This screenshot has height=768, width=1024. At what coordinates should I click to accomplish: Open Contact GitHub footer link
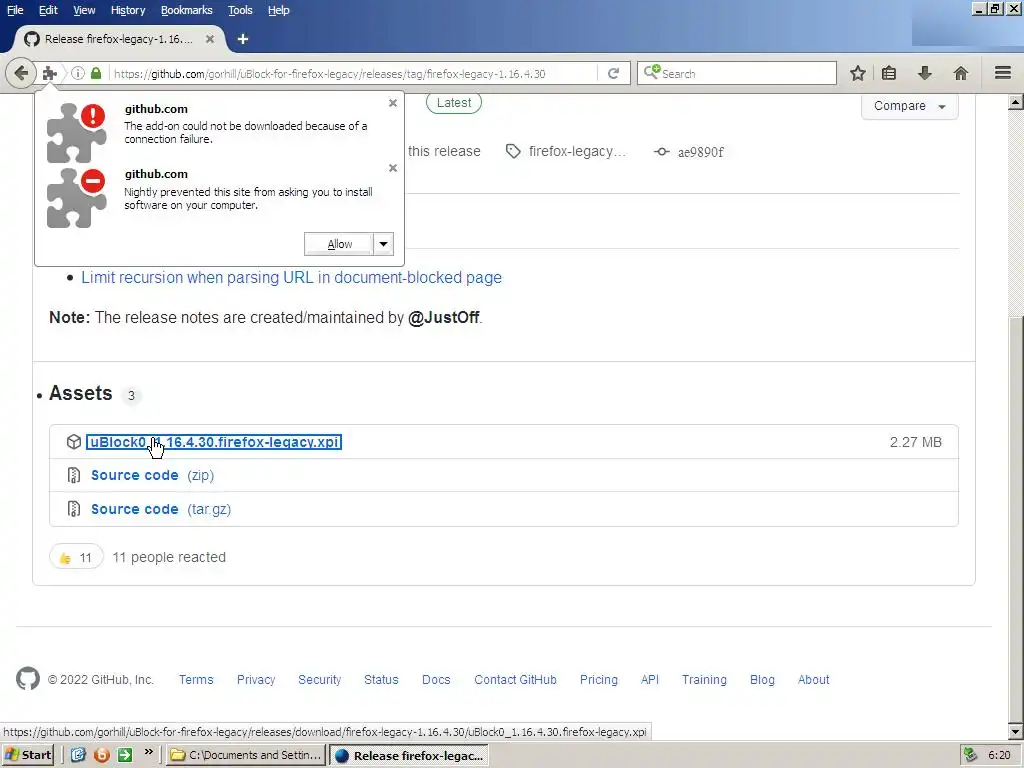point(515,679)
